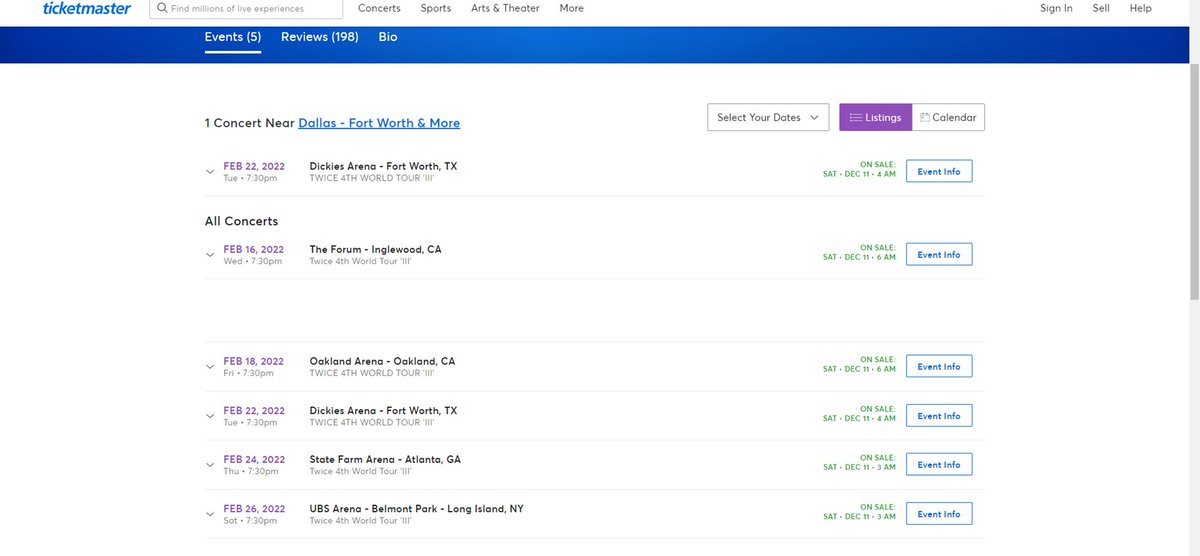Expand the Oakland Arena Feb 18 event
Image resolution: width=1200 pixels, height=556 pixels.
[x=210, y=367]
